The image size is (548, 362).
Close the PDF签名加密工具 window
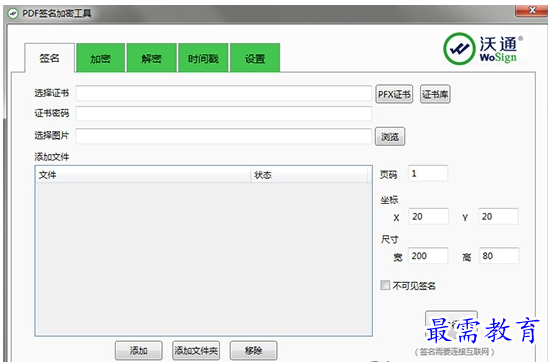point(532,10)
